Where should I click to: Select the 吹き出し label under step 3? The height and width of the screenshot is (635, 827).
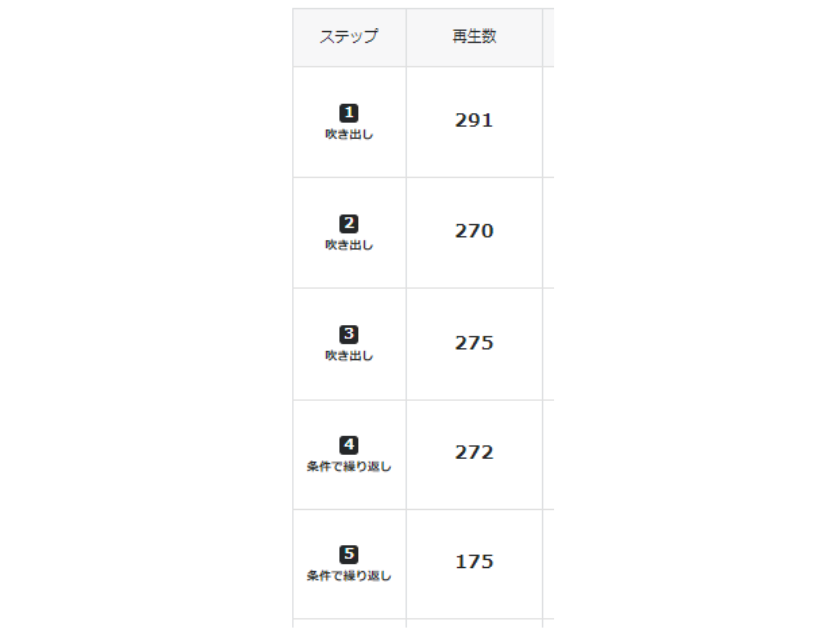pos(349,356)
